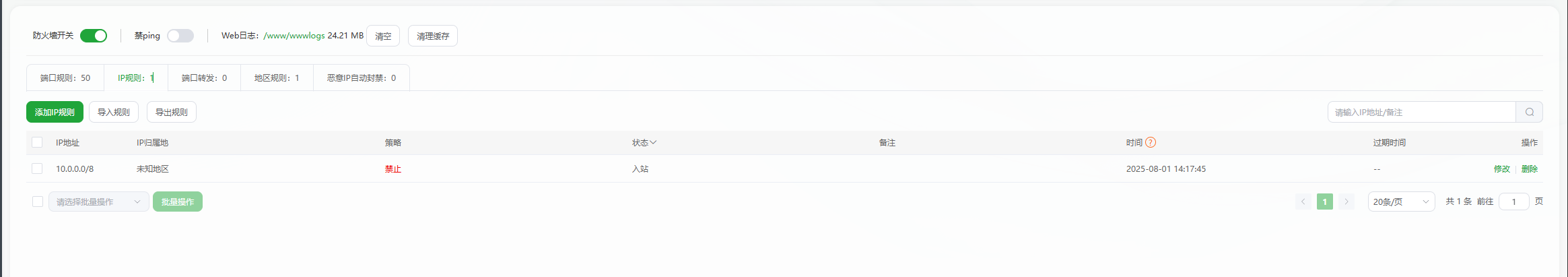Click the search magnifier icon
The width and height of the screenshot is (1568, 277).
[1529, 112]
